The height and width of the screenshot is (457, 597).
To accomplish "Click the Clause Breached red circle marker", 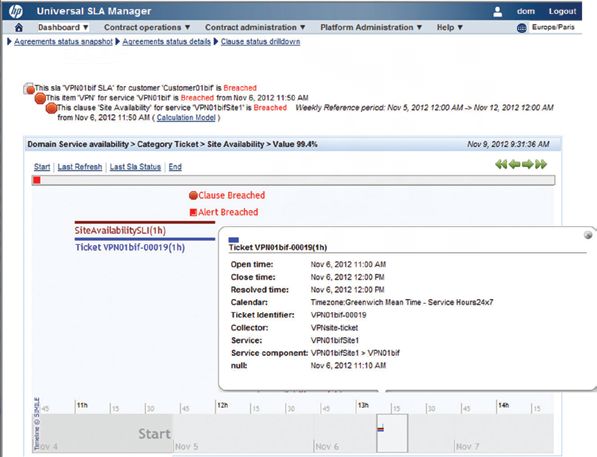I will pos(193,195).
